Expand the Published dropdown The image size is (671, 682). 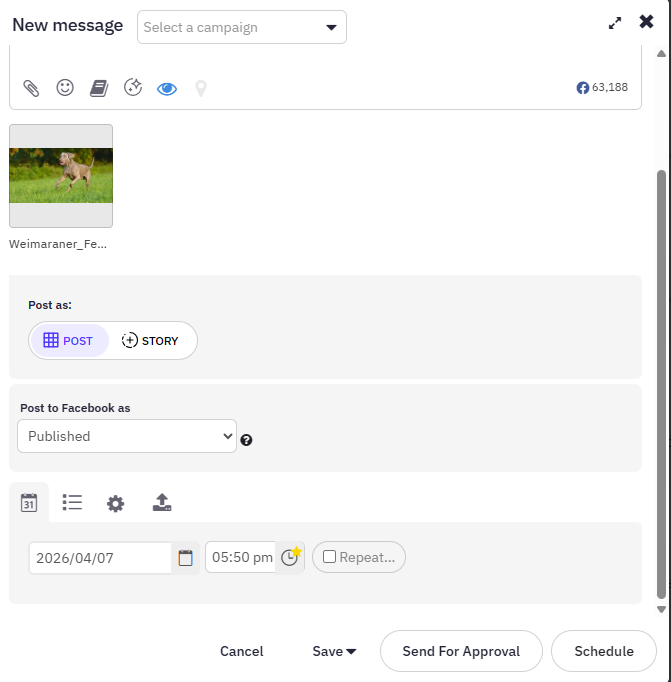[x=127, y=436]
